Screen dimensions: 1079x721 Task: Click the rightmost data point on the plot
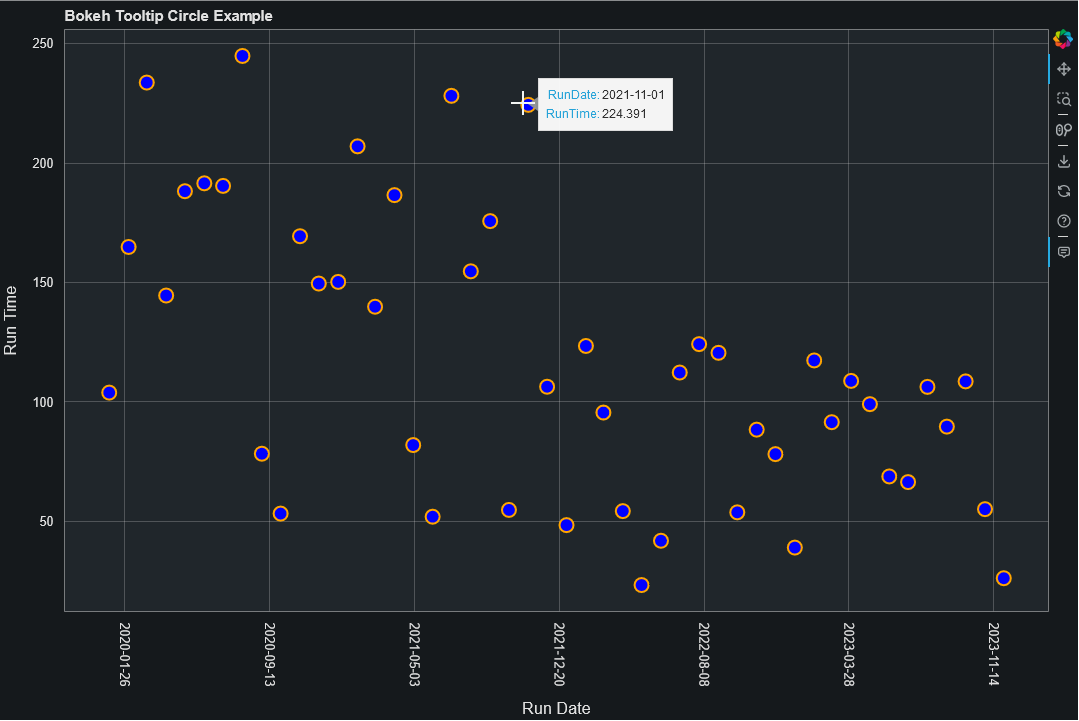(1004, 577)
